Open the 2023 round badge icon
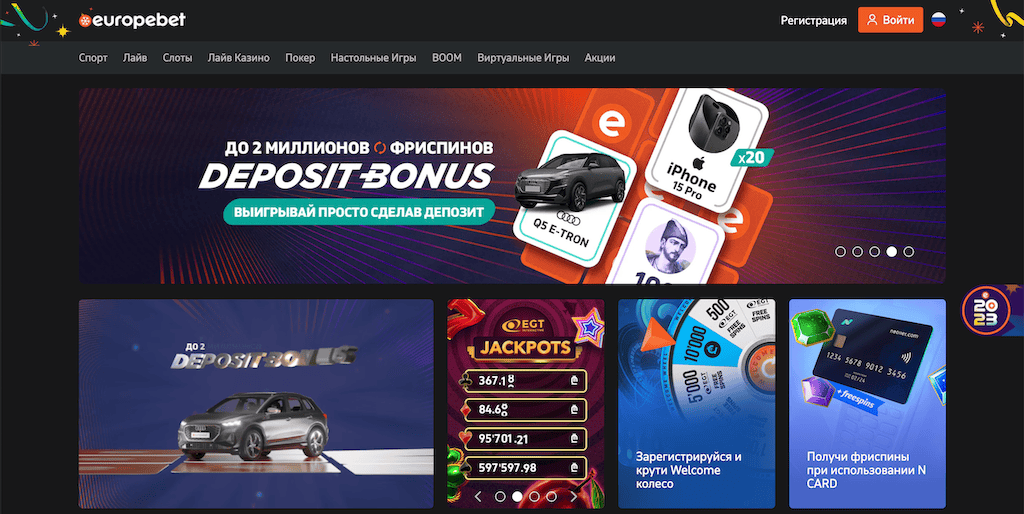The height and width of the screenshot is (514, 1024). click(985, 311)
